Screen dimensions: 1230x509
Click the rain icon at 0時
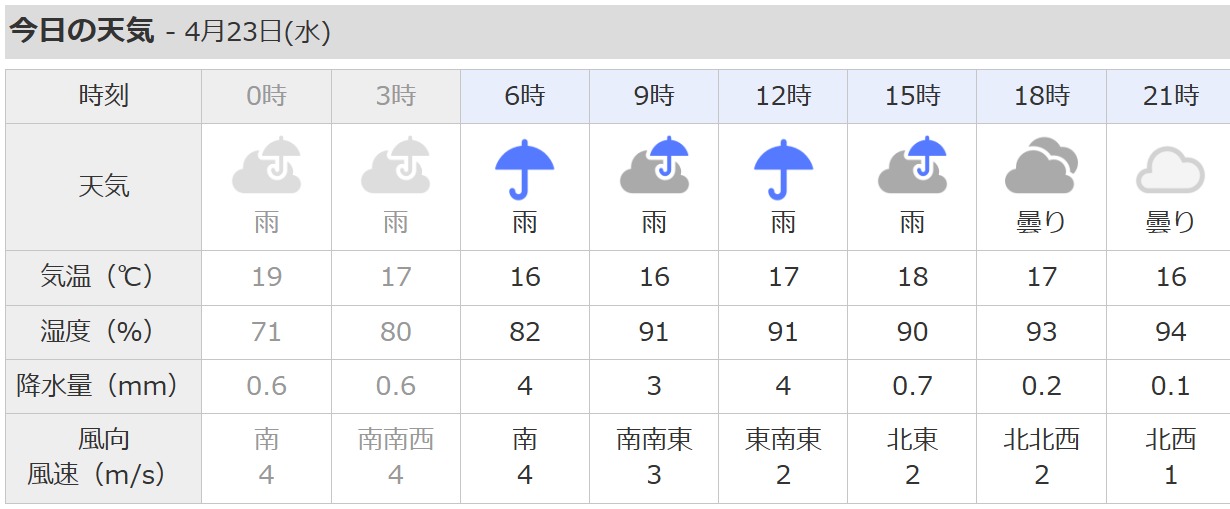click(266, 165)
